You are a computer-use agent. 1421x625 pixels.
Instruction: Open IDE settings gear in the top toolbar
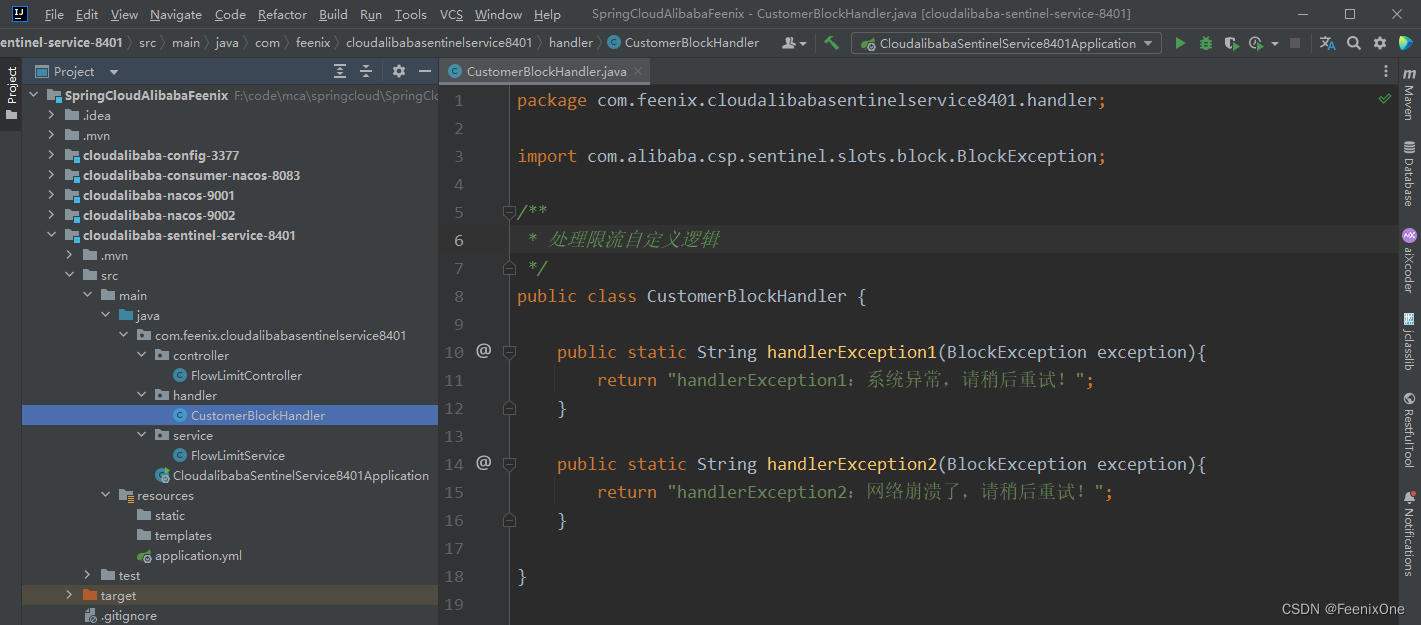1380,43
